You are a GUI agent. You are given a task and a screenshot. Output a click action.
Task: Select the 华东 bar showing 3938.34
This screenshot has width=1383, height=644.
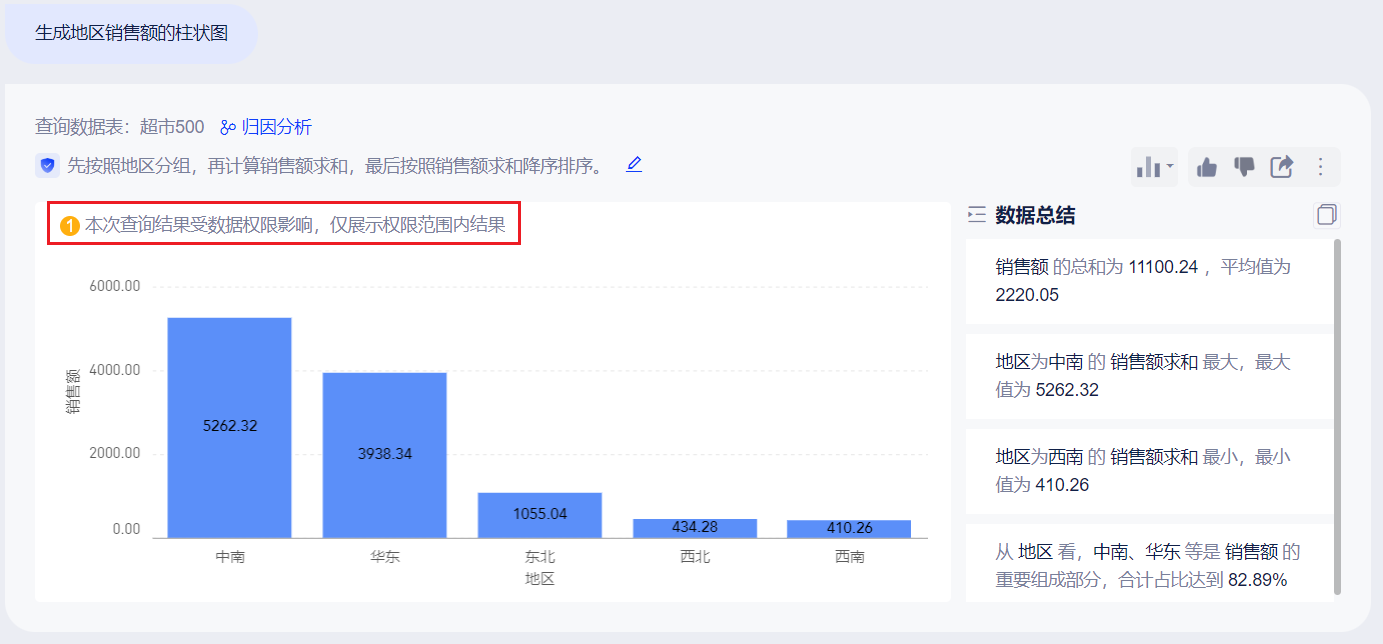point(384,454)
